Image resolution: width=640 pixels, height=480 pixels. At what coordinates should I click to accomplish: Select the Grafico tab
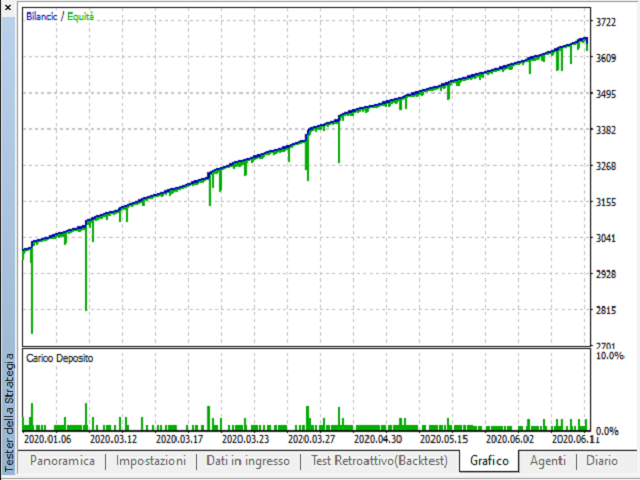tap(489, 461)
